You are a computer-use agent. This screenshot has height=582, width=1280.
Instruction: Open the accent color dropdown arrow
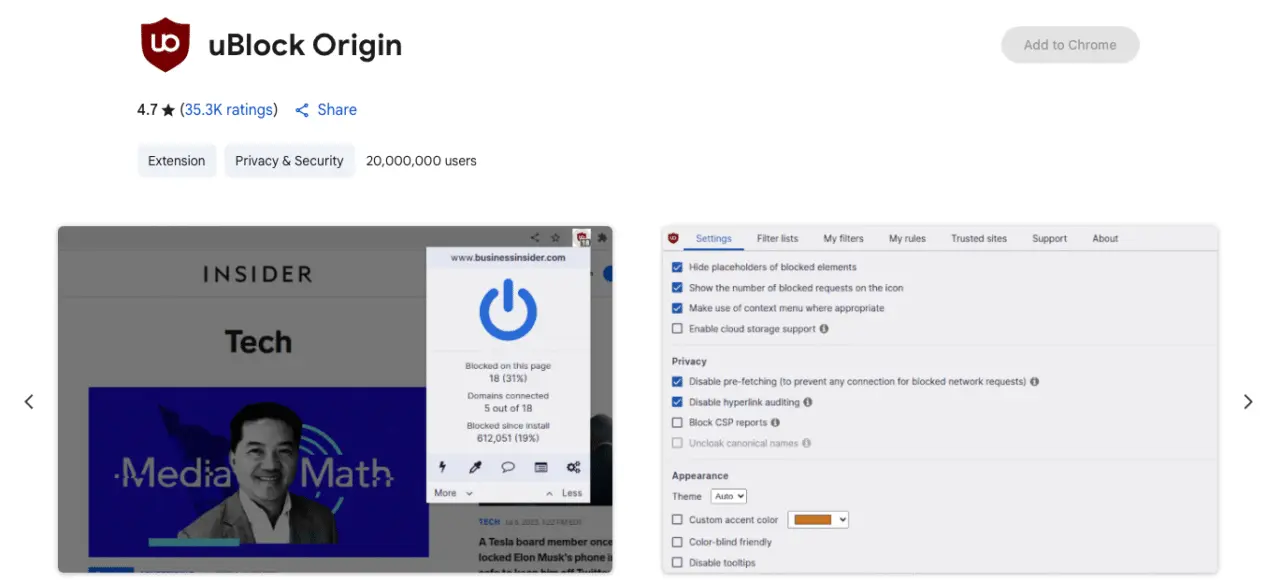point(842,520)
